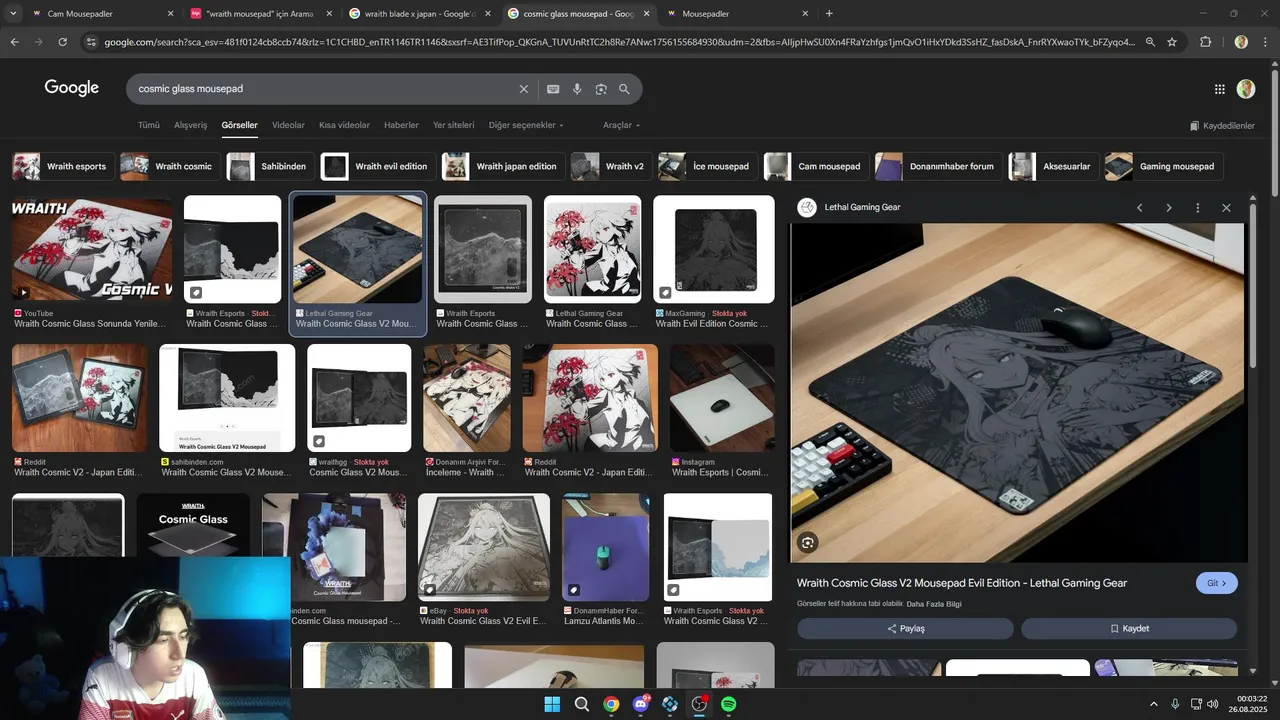Viewport: 1280px width, 720px height.
Task: Open YouTube Wraith Cosmic Glass video thumbnail
Action: 92,249
